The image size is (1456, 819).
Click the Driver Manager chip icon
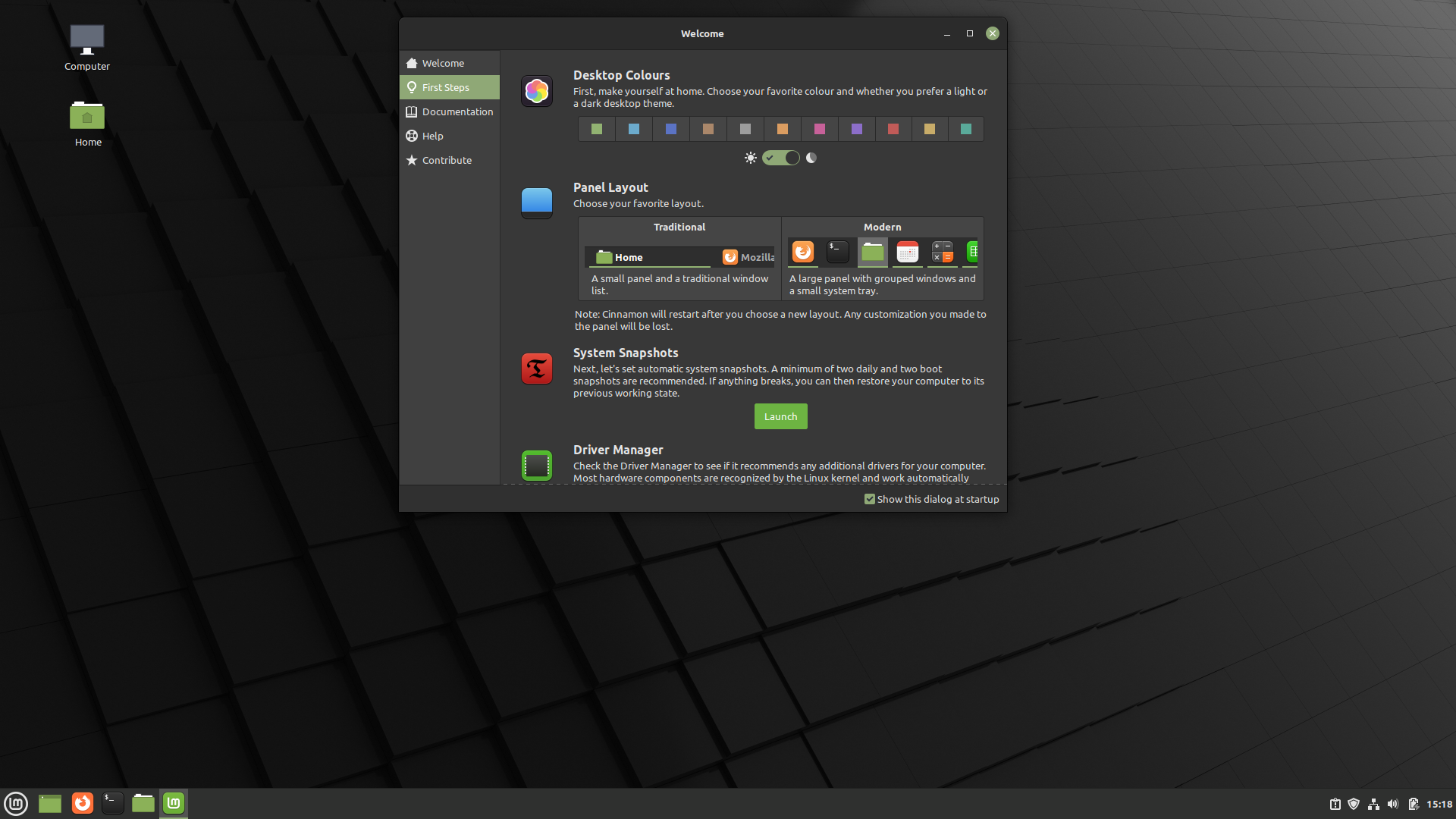click(537, 466)
